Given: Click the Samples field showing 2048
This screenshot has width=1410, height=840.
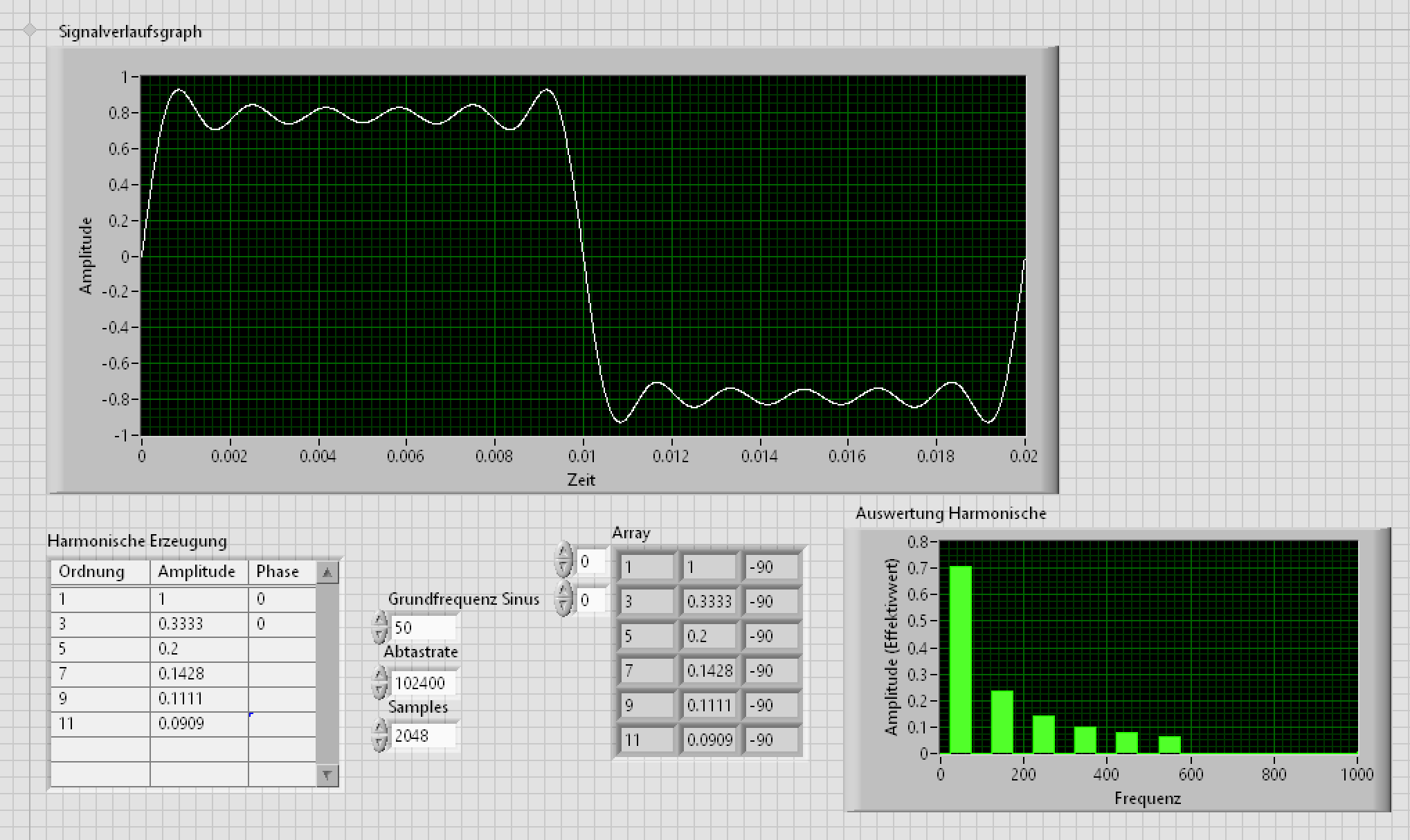Looking at the screenshot, I should (x=422, y=736).
